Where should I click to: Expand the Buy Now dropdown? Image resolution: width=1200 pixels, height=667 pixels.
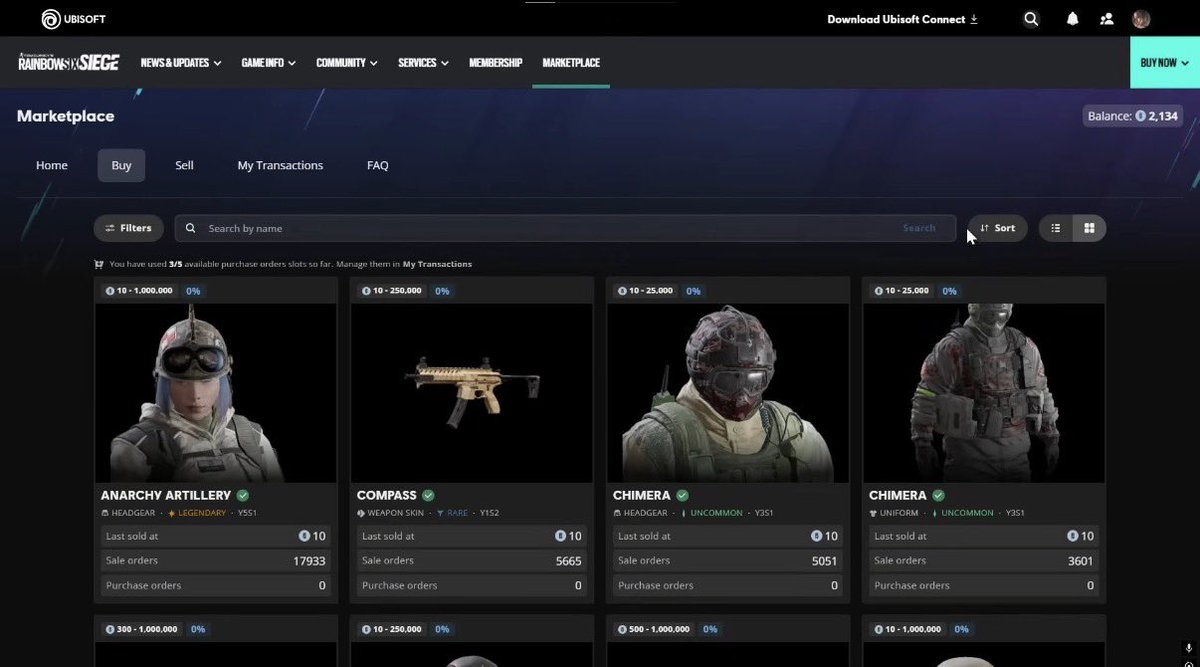coord(1165,62)
